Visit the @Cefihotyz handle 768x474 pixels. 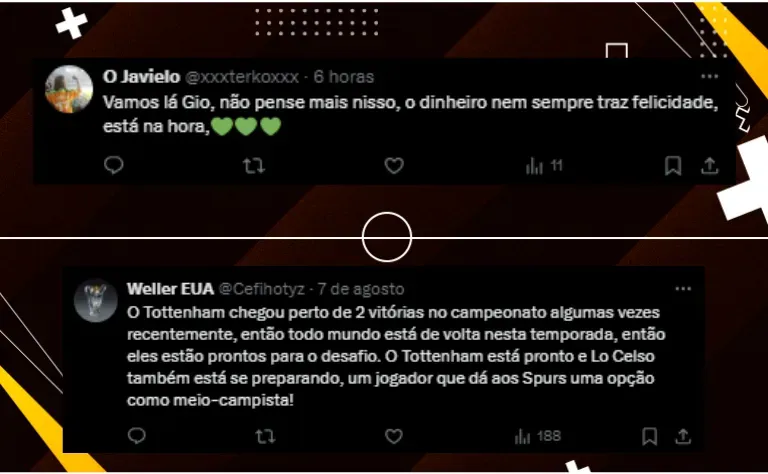point(262,289)
